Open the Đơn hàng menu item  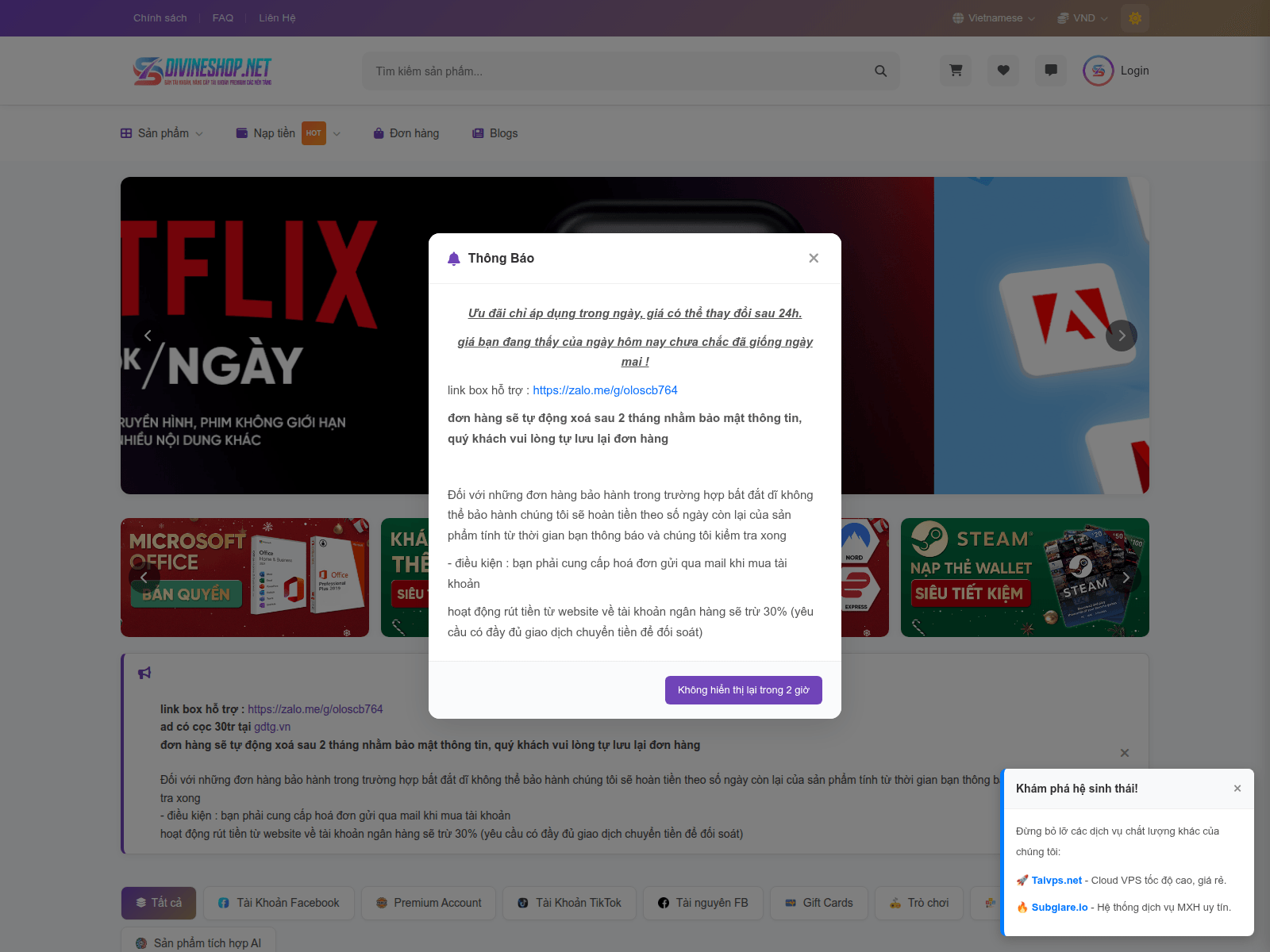tap(406, 133)
